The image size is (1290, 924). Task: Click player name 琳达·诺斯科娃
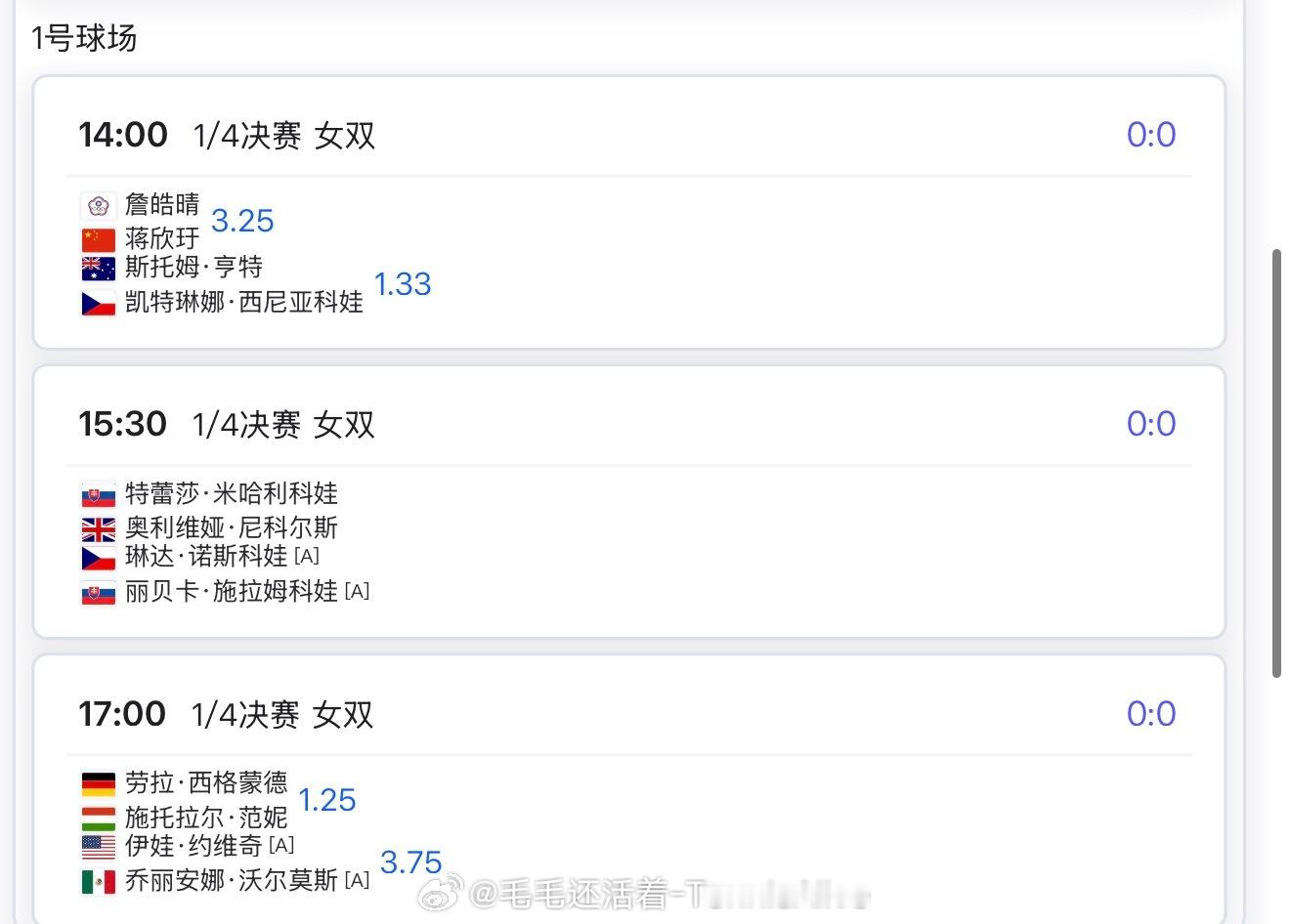tap(206, 557)
